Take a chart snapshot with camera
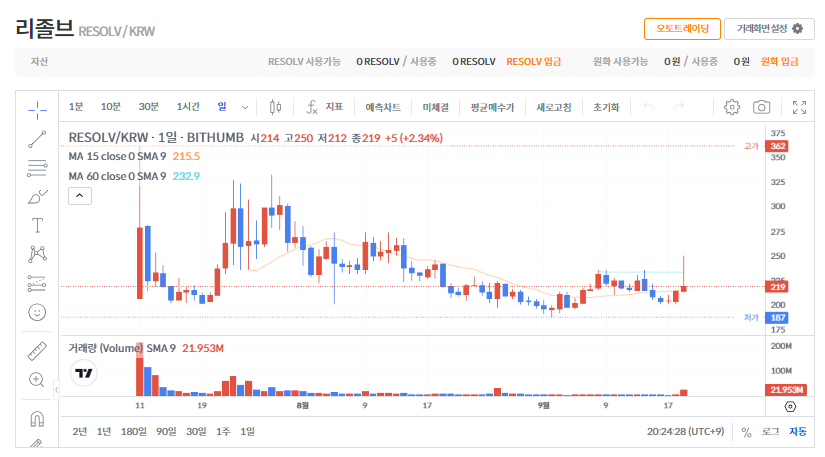Screen dimensions: 825x457 761,107
